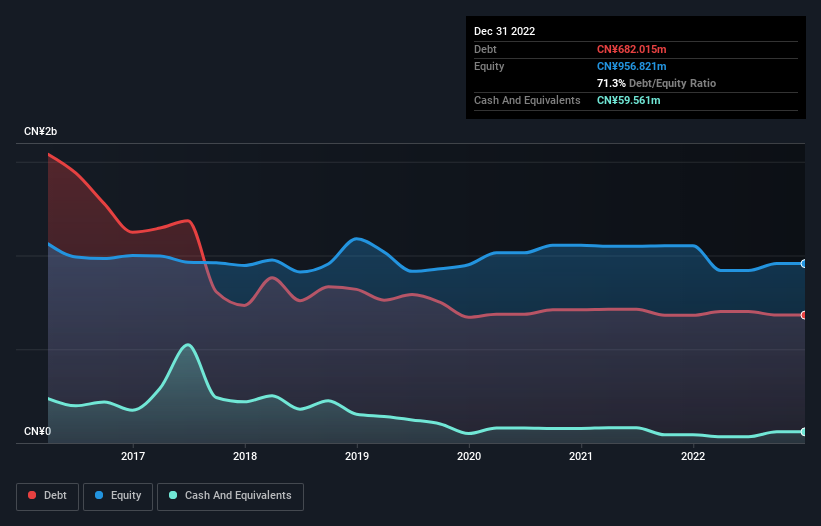
Task: Select the 2018 axis label
Action: pyautogui.click(x=245, y=456)
